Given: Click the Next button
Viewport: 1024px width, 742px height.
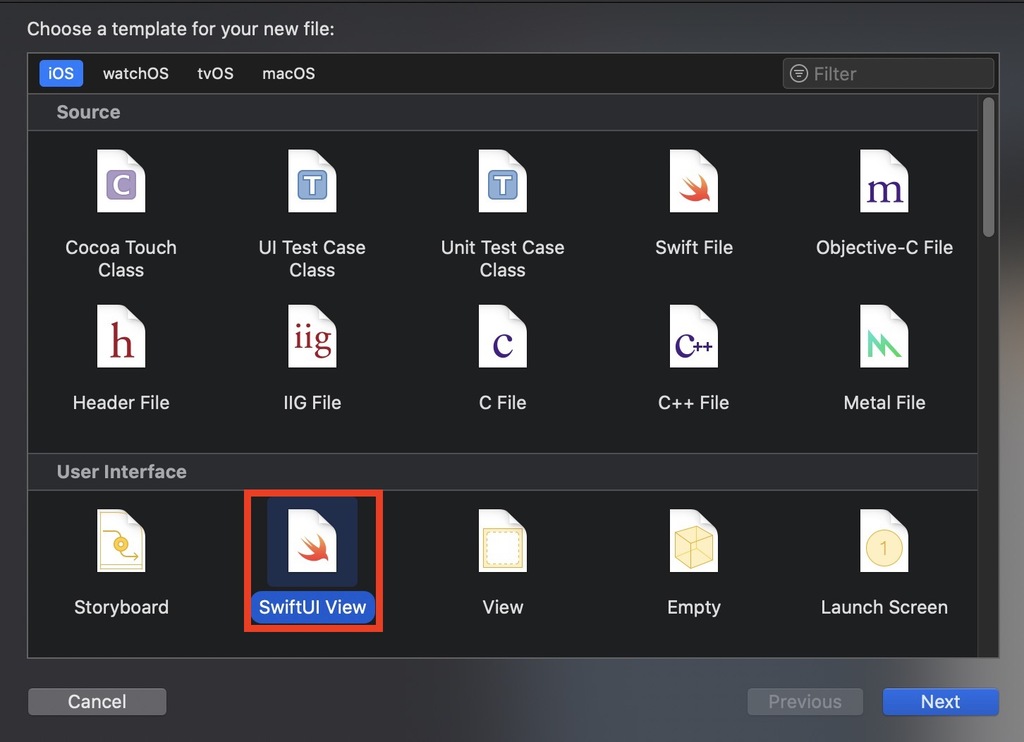Looking at the screenshot, I should click(940, 702).
